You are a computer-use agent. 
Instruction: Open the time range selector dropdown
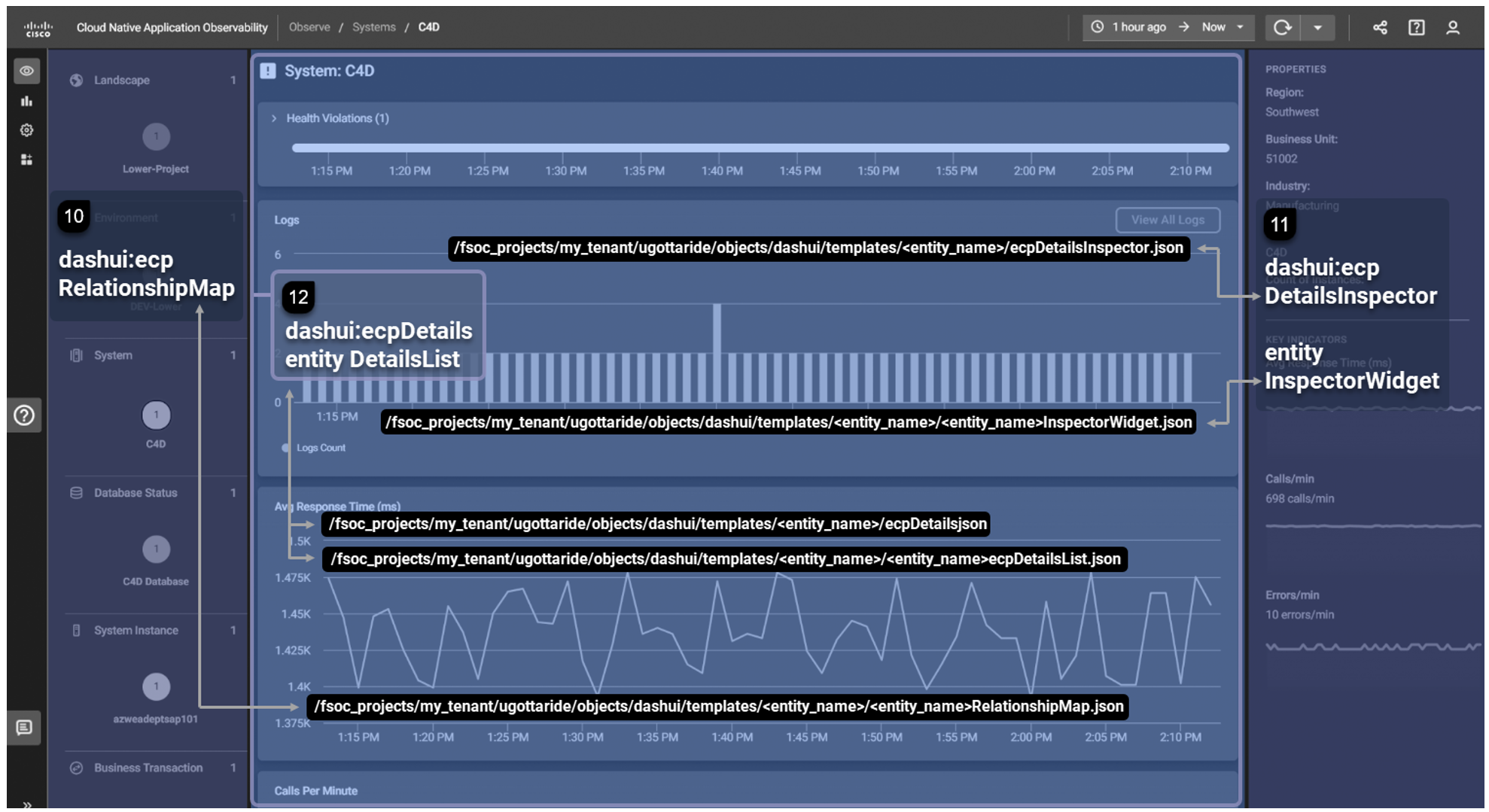(1168, 28)
